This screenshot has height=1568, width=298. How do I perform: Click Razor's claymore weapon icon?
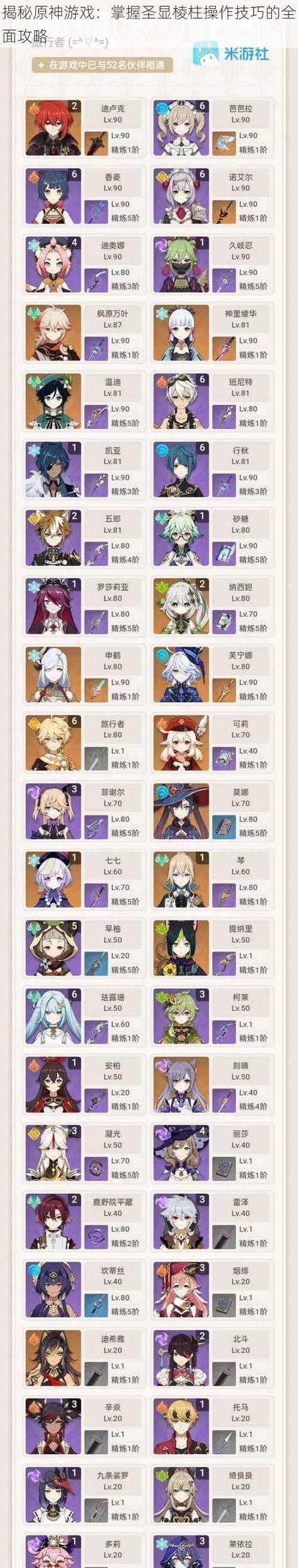pyautogui.click(x=224, y=1237)
